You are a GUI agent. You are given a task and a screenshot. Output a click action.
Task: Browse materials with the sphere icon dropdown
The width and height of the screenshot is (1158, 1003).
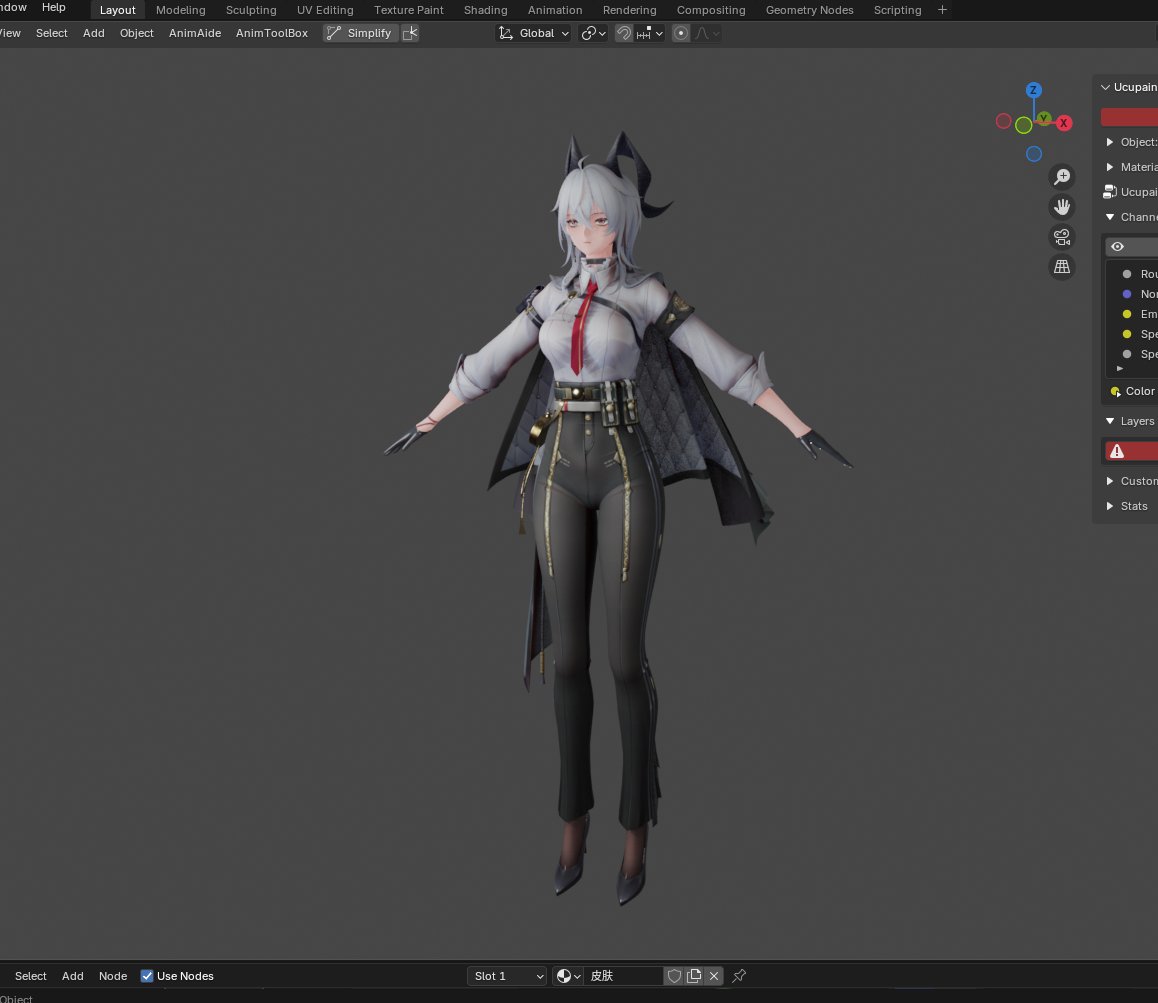pos(567,976)
